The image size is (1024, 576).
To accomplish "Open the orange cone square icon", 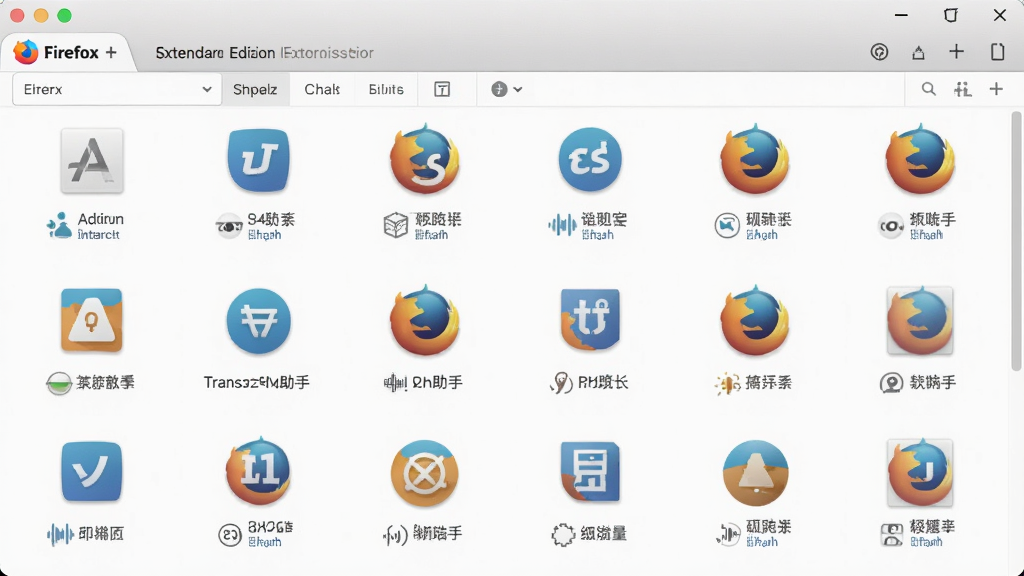I will tap(91, 321).
